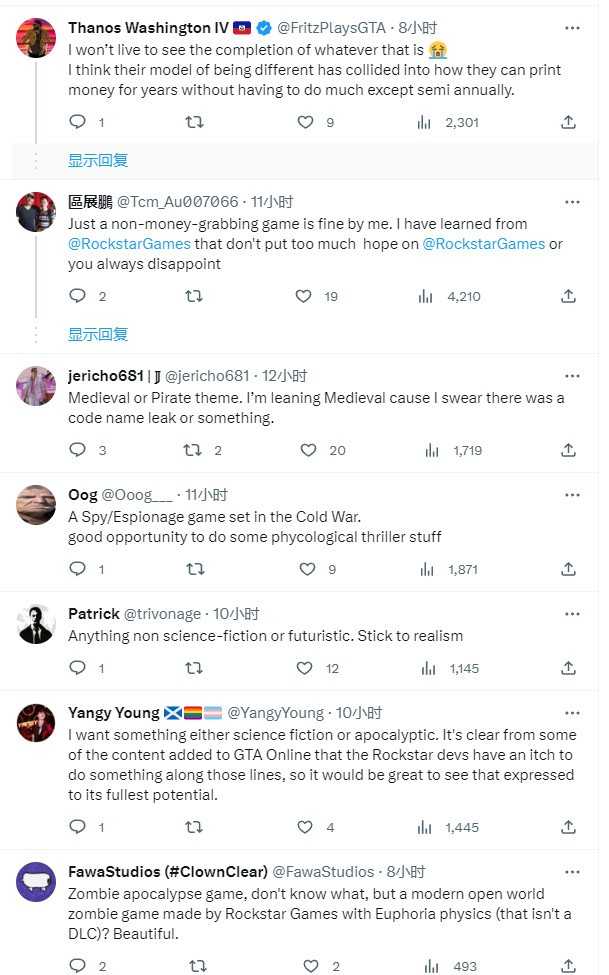Retweet jericho681's Medieval or Pirate tweet
This screenshot has height=975, width=609.
[195, 450]
